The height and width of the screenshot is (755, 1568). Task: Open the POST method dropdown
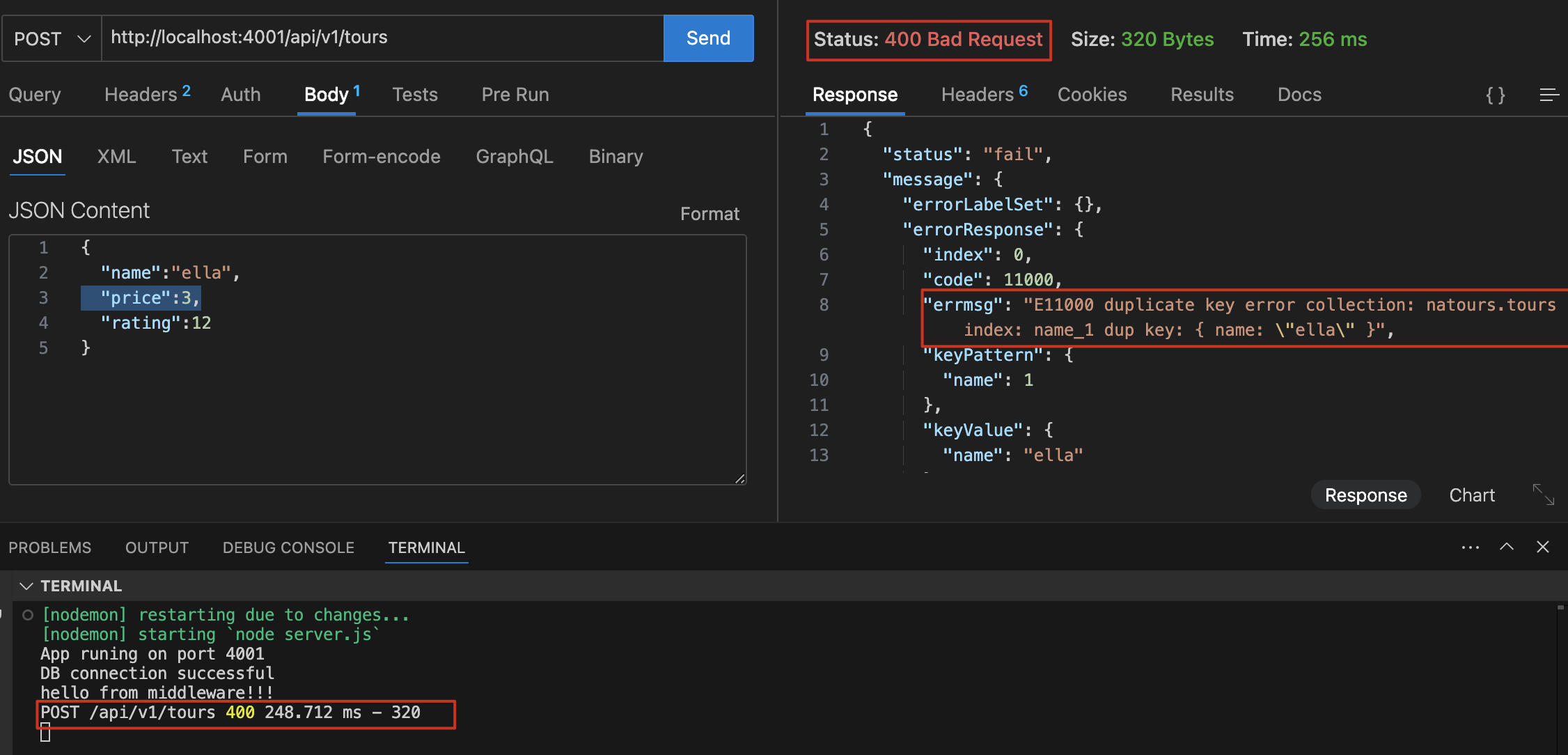tap(52, 38)
